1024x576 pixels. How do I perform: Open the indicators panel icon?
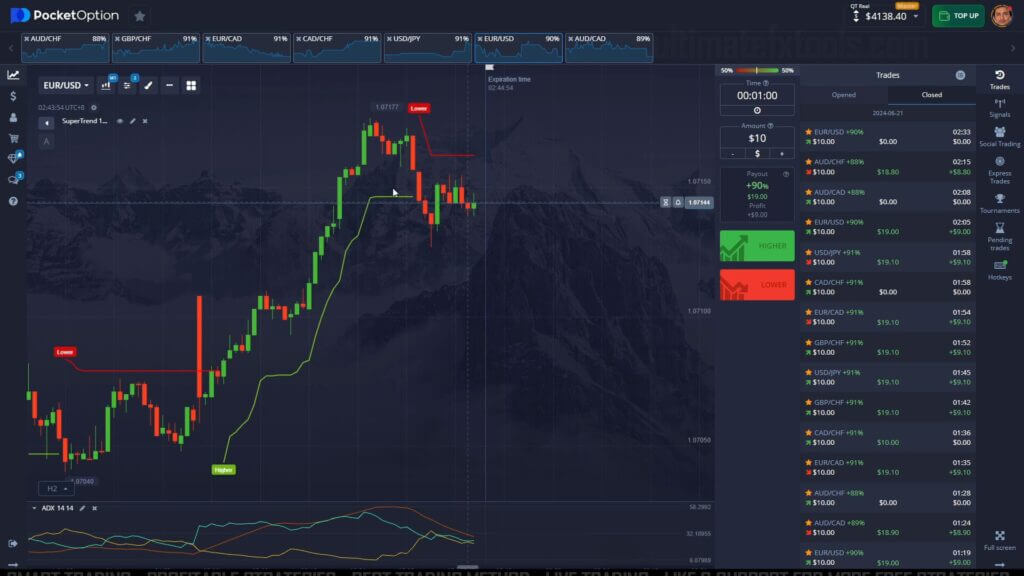[127, 86]
